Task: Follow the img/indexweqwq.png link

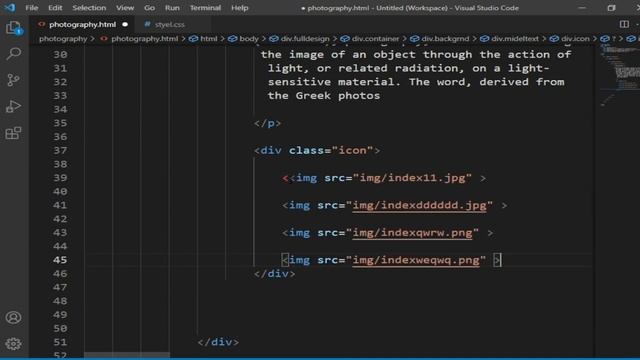Action: [416, 260]
